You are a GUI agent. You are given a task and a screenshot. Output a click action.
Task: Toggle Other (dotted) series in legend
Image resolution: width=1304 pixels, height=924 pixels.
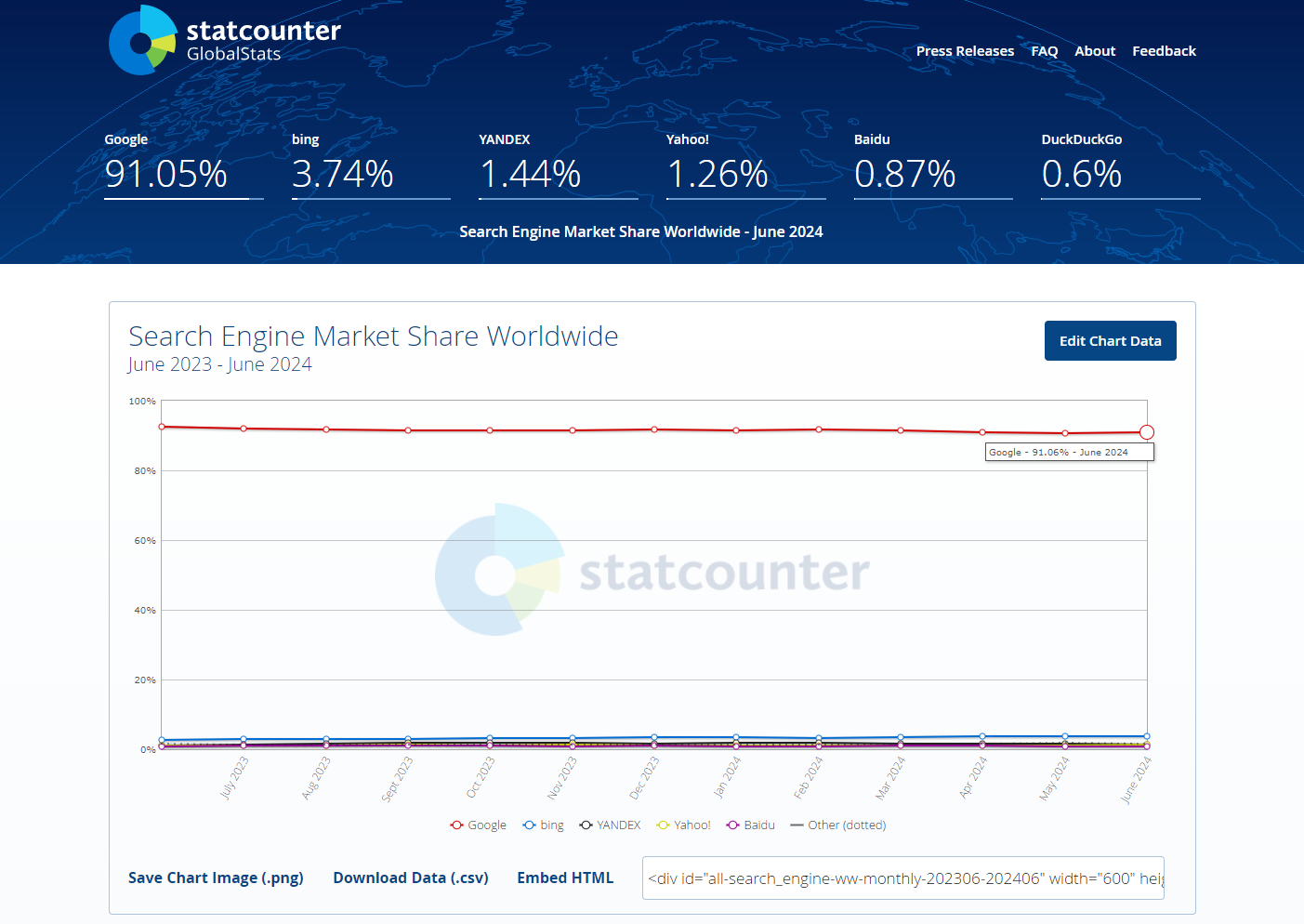[838, 825]
